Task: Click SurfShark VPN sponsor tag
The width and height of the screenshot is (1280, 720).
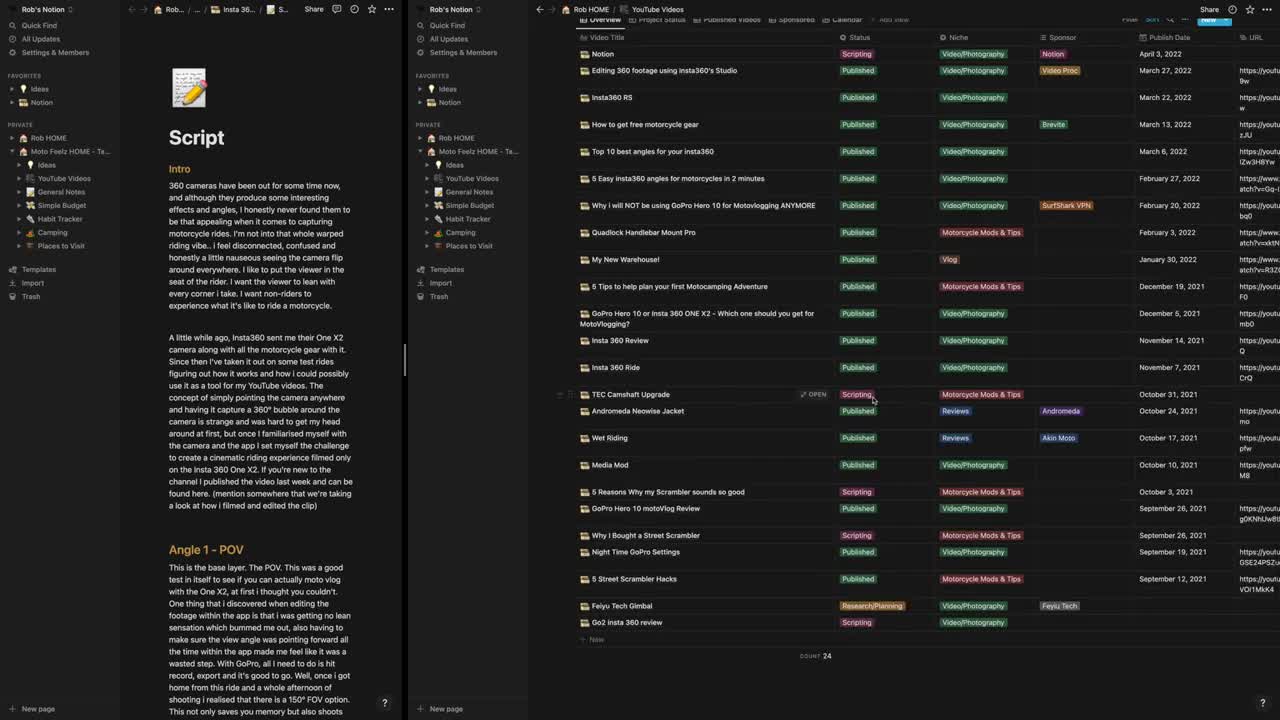Action: pos(1066,206)
